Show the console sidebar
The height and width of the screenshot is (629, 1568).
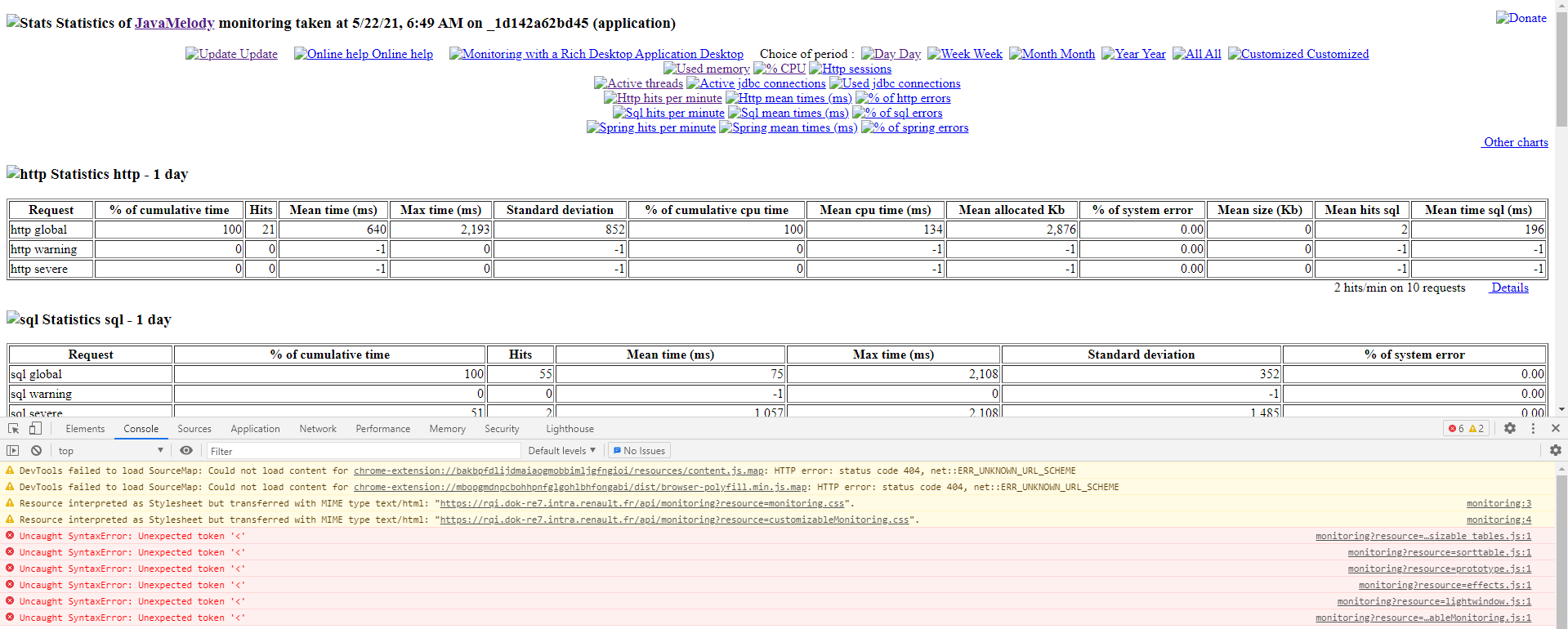12,450
